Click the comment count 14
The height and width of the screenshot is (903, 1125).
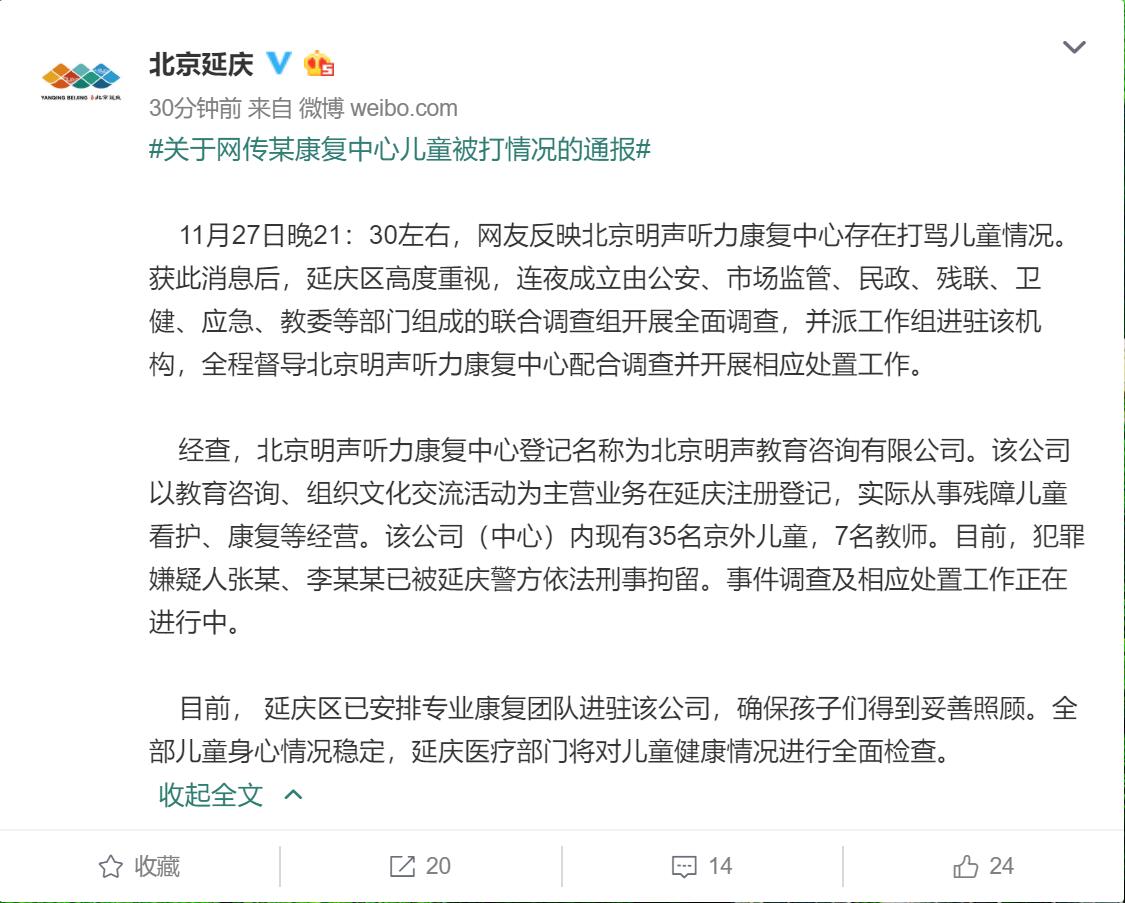point(720,866)
